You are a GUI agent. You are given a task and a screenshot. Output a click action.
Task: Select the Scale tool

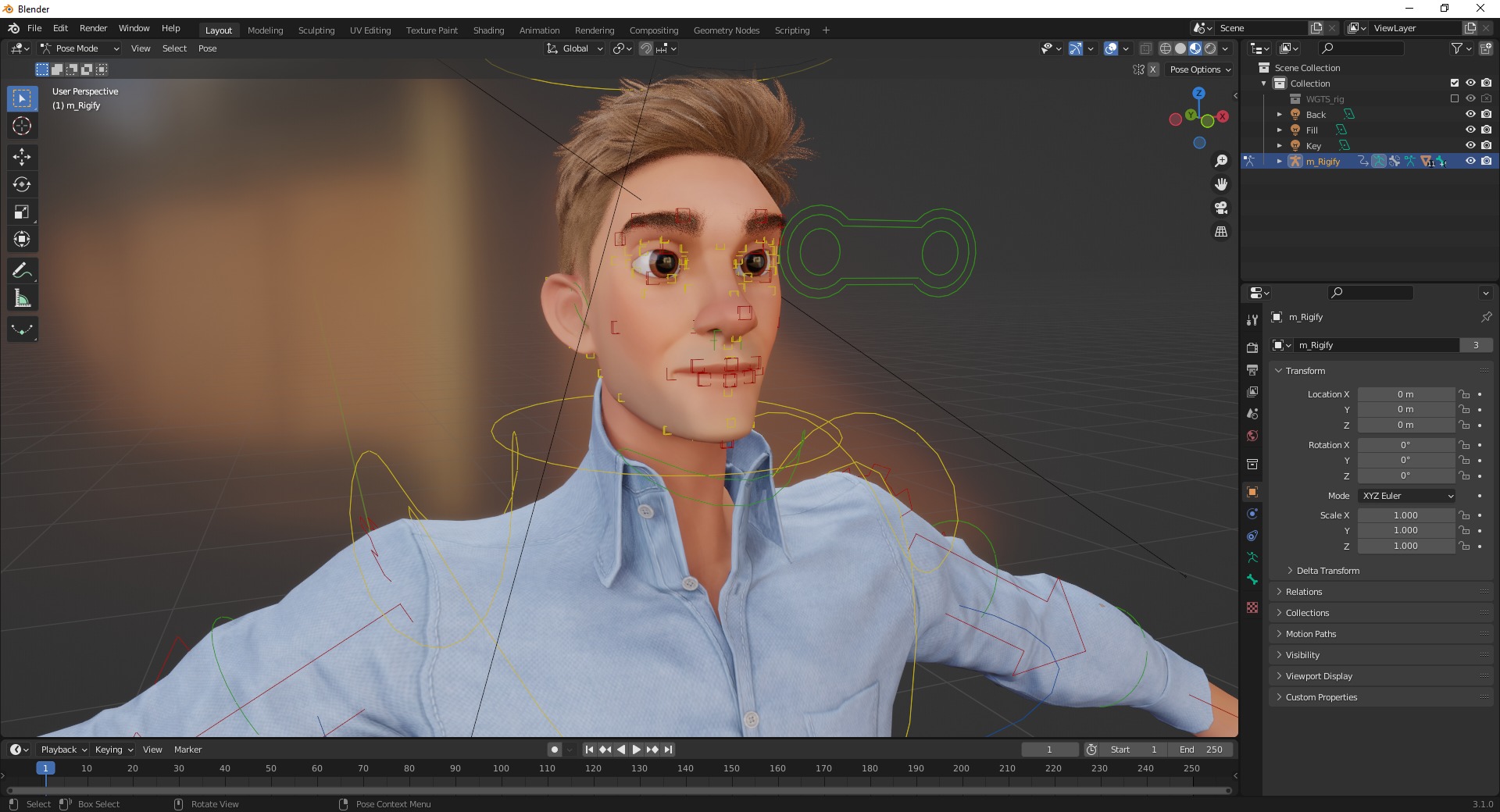[x=22, y=212]
